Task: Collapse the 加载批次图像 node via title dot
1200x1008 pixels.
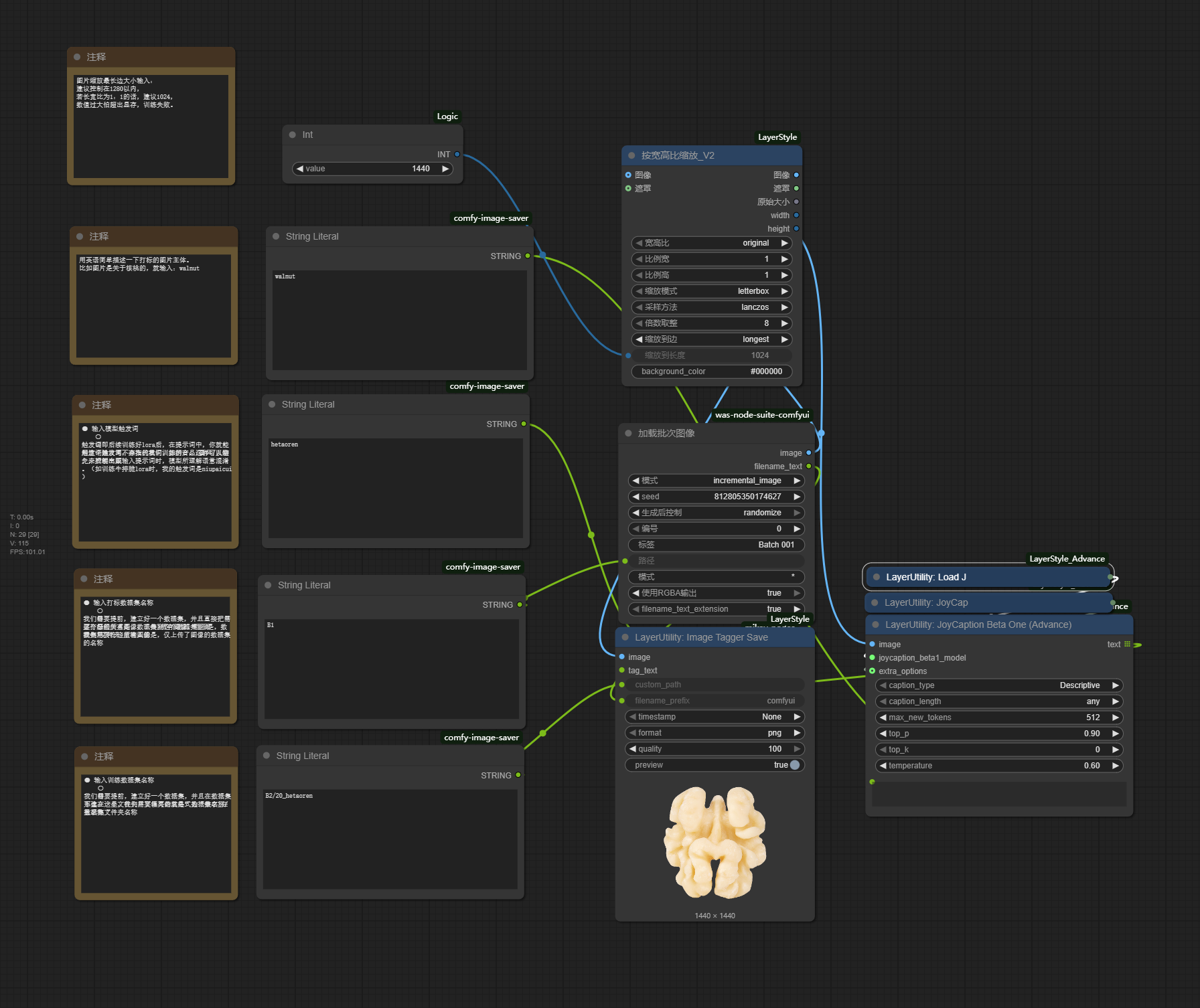Action: (x=628, y=433)
